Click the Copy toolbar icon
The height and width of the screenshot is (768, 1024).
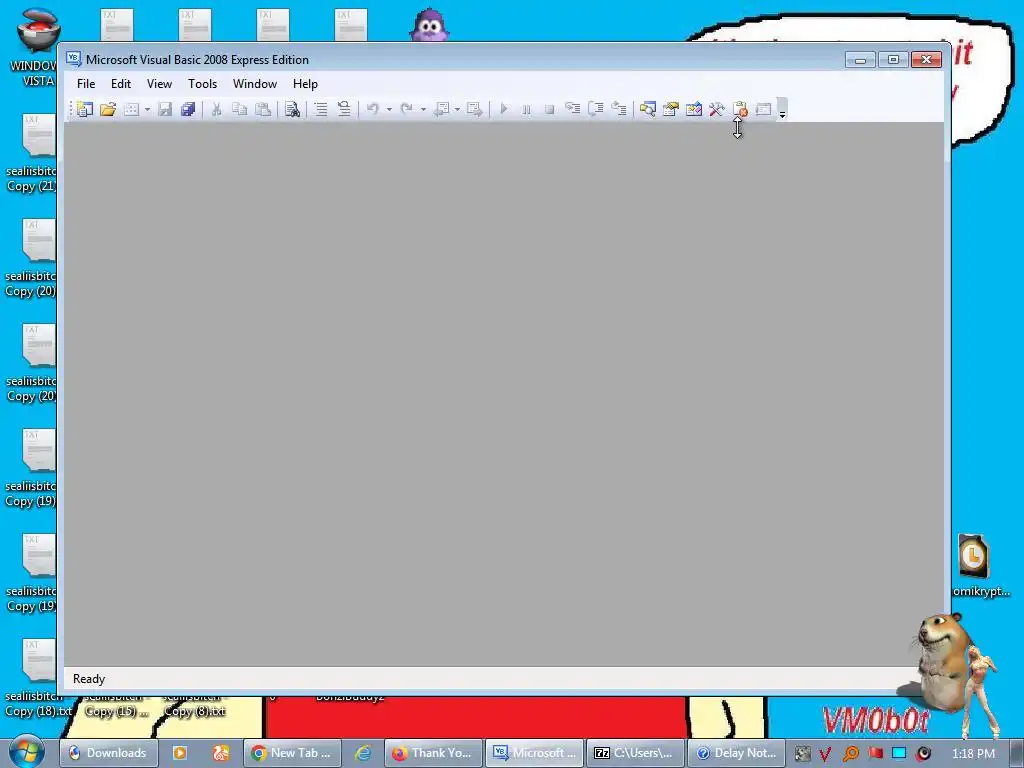click(240, 109)
